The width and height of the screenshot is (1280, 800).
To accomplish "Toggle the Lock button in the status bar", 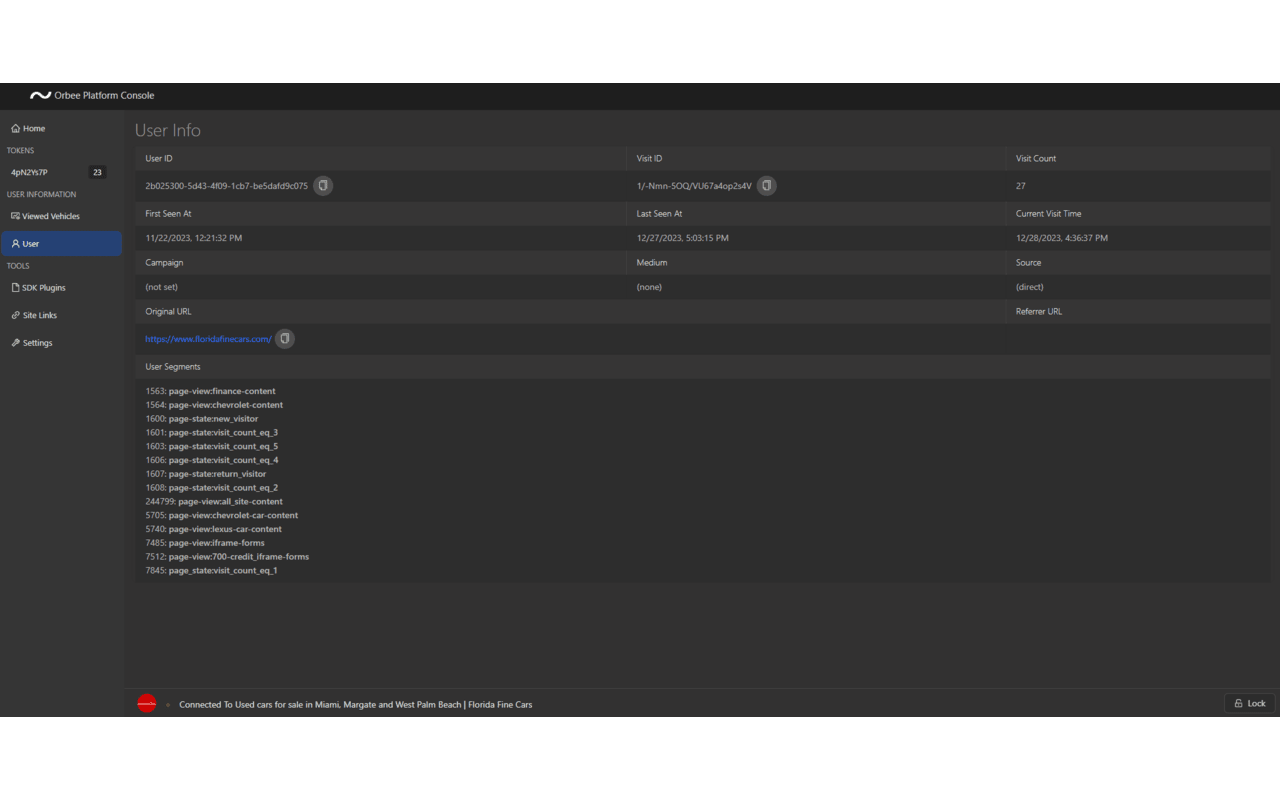I will (1249, 703).
